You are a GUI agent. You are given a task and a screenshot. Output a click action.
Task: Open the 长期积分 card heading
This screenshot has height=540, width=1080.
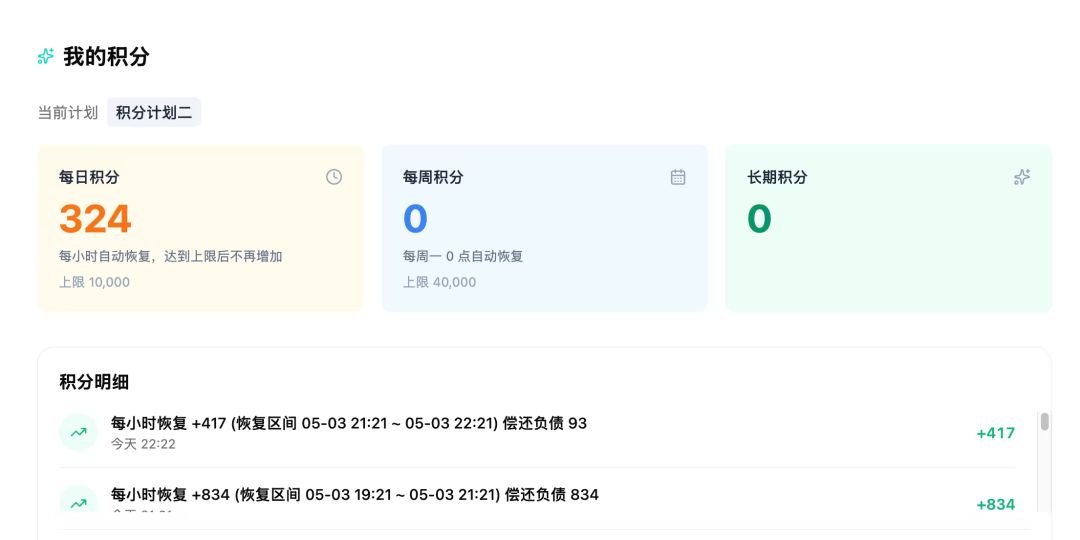(777, 177)
